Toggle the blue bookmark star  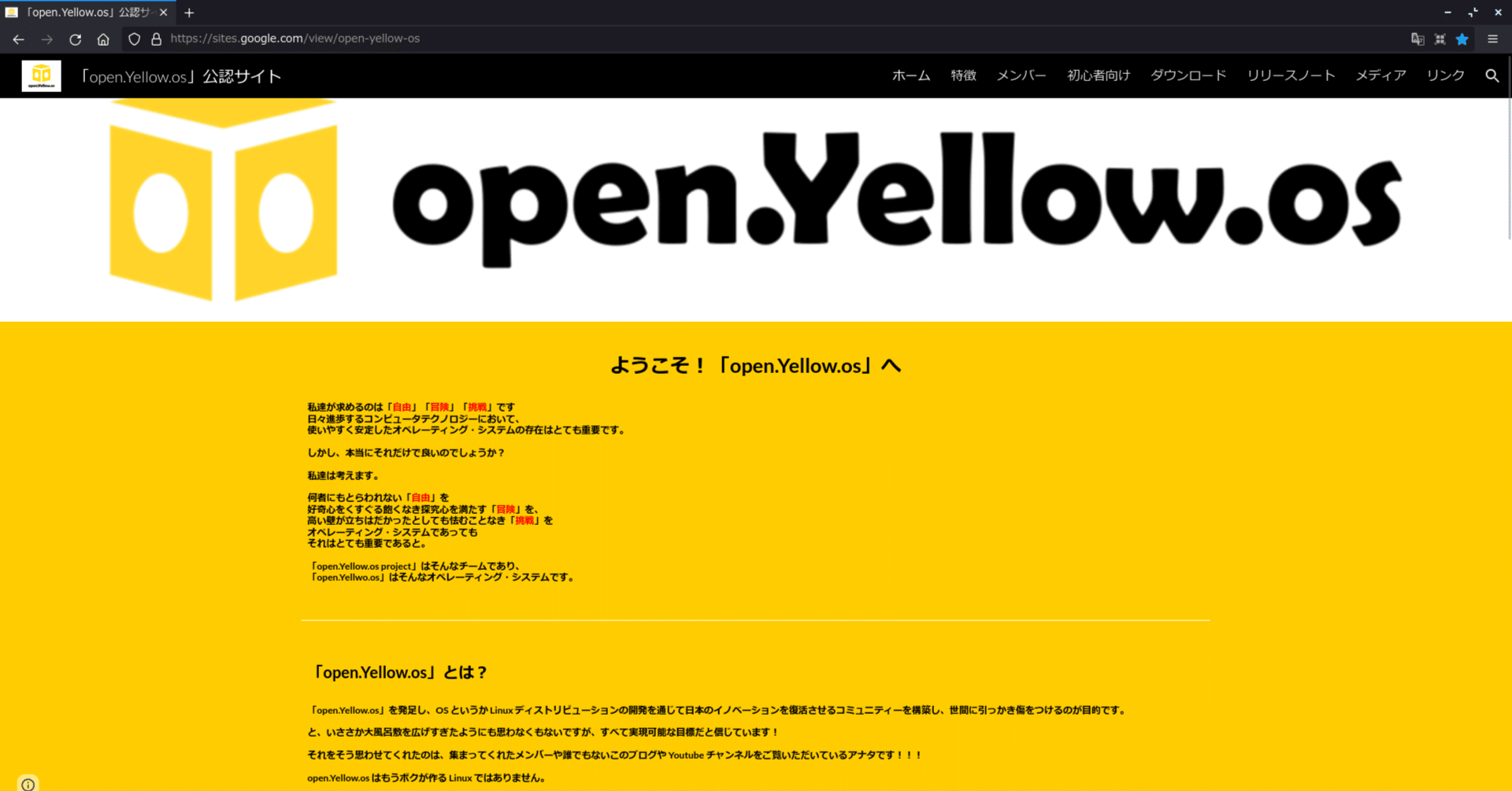coord(1462,39)
